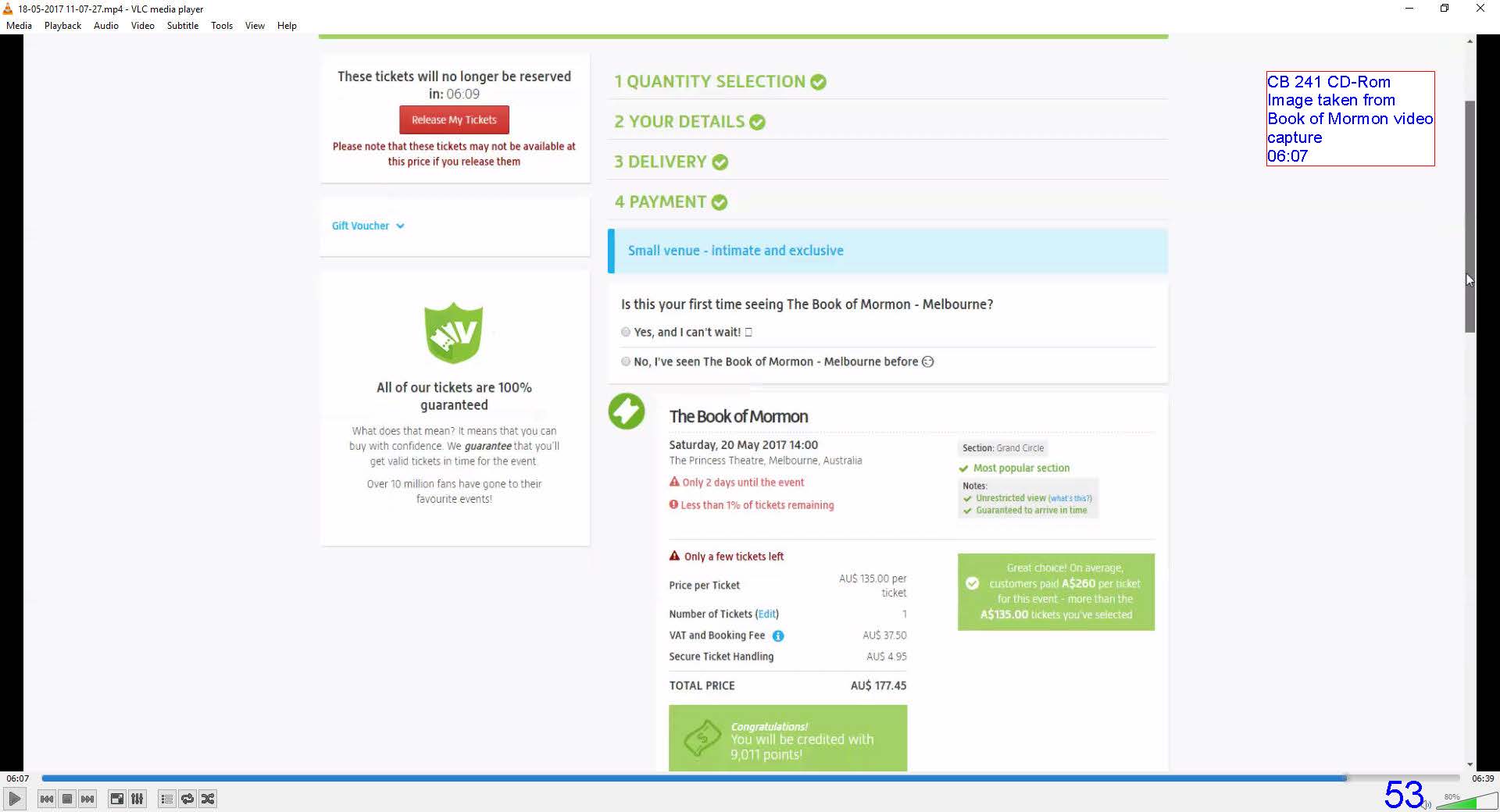The image size is (1500, 812).
Task: Click the elapsed time label 06:07
Action: click(17, 778)
